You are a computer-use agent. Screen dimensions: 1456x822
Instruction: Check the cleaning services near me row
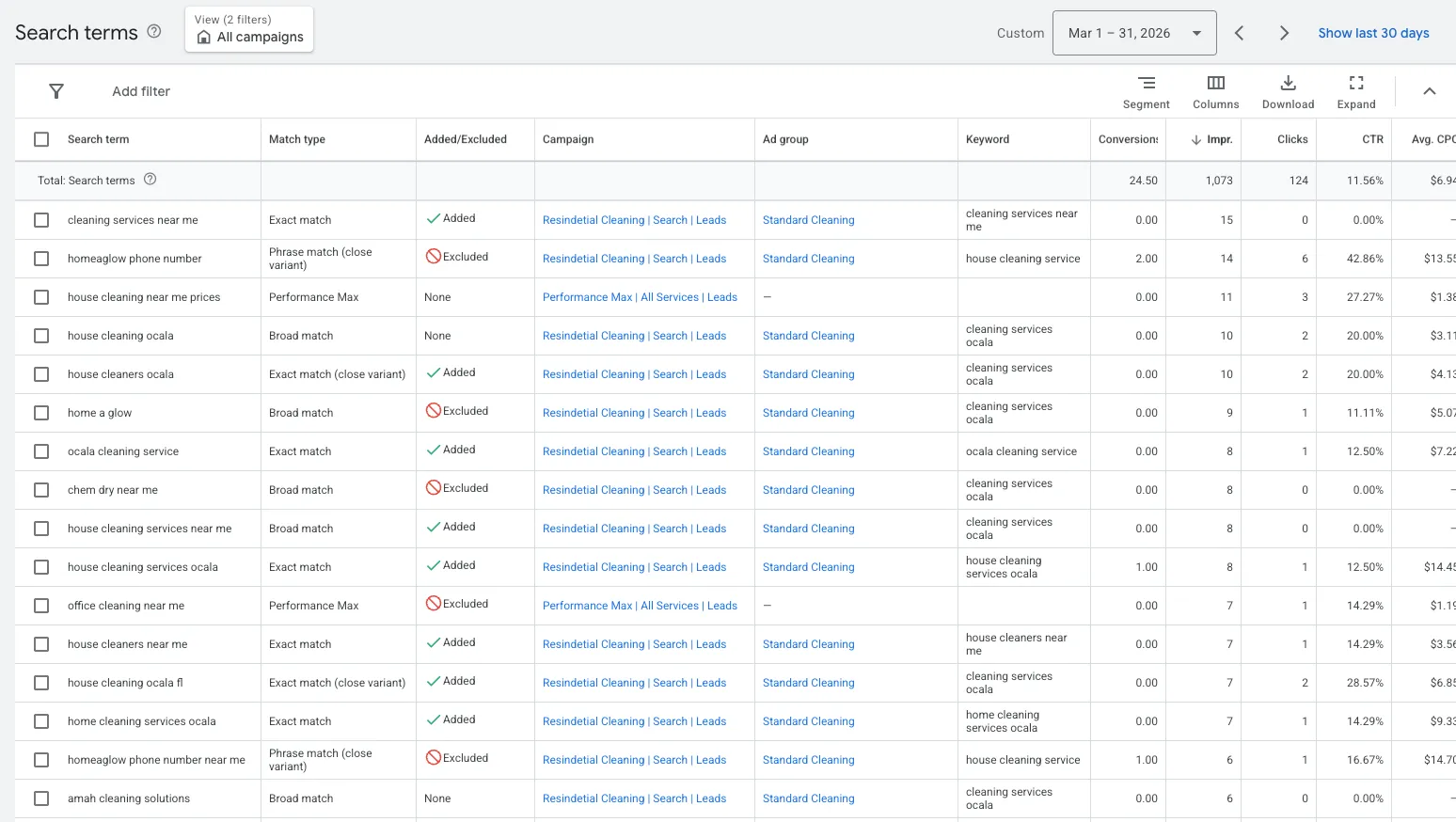pyautogui.click(x=41, y=220)
